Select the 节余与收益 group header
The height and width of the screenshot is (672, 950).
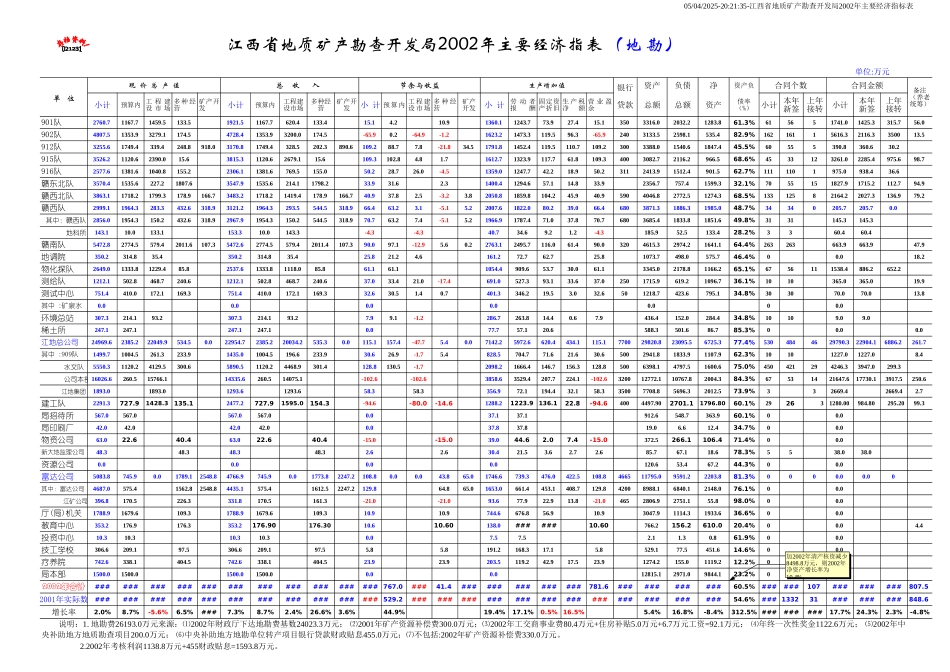coord(419,85)
